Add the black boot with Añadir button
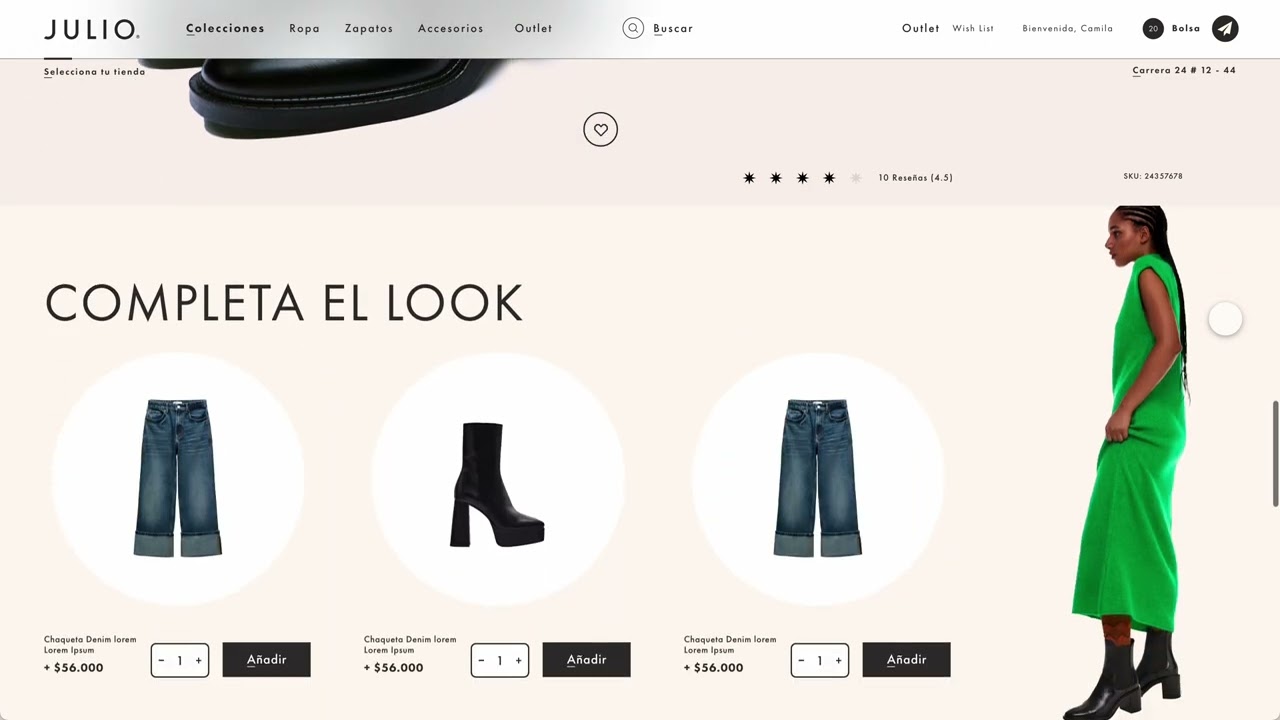The width and height of the screenshot is (1280, 720). click(586, 660)
